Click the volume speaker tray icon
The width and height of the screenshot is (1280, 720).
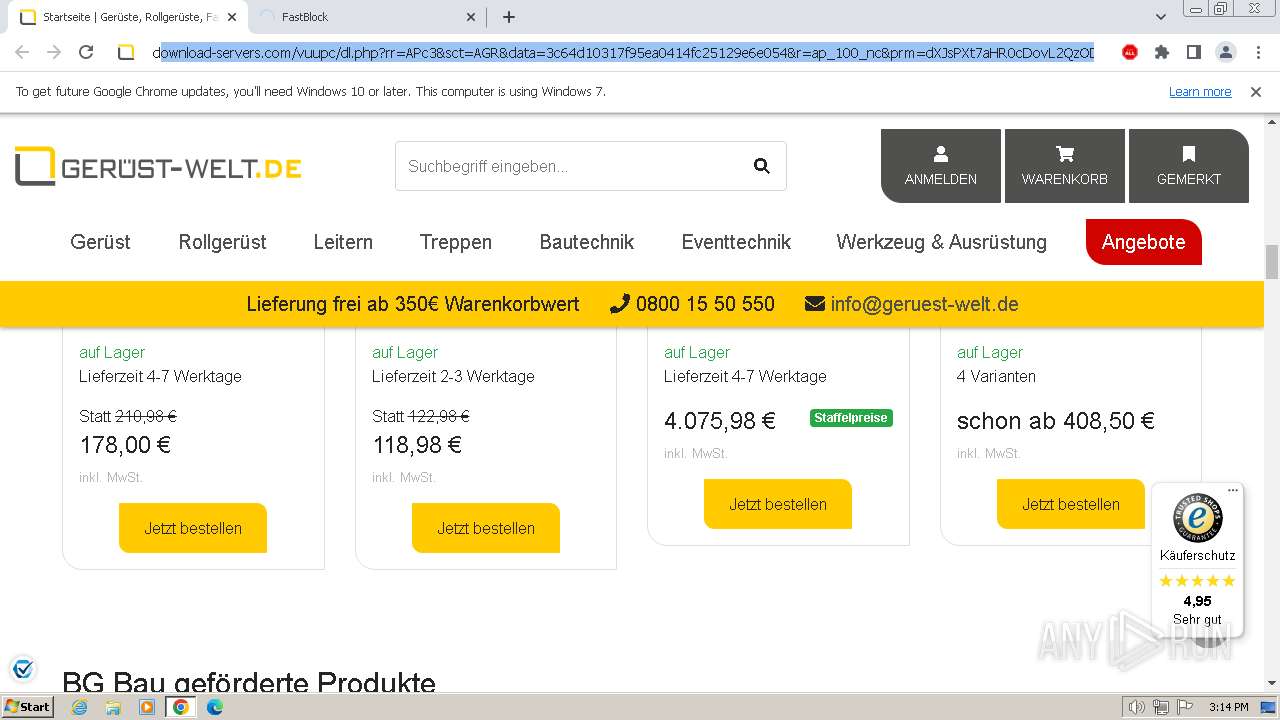pyautogui.click(x=1137, y=707)
